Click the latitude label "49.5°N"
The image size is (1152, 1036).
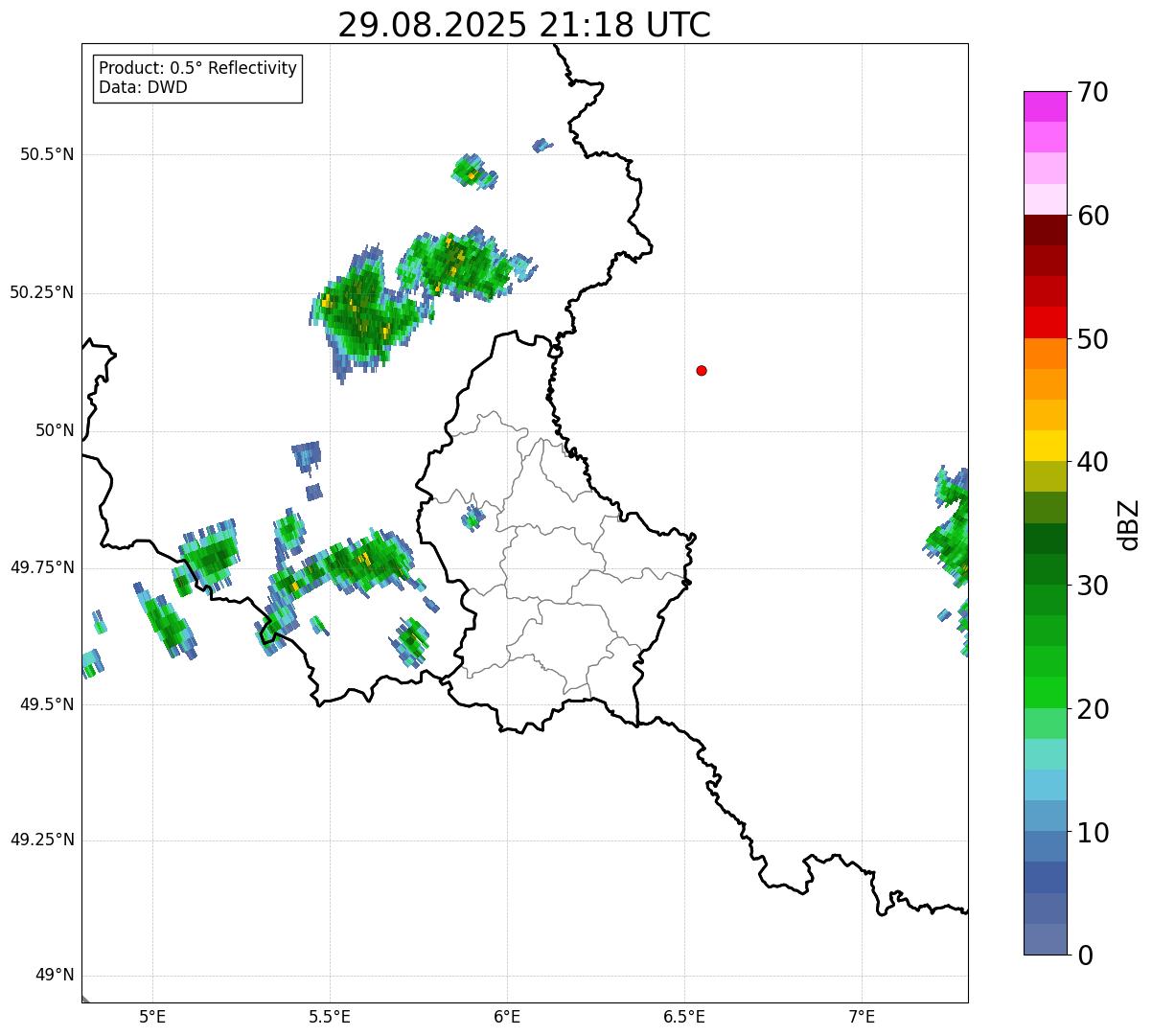click(x=47, y=705)
